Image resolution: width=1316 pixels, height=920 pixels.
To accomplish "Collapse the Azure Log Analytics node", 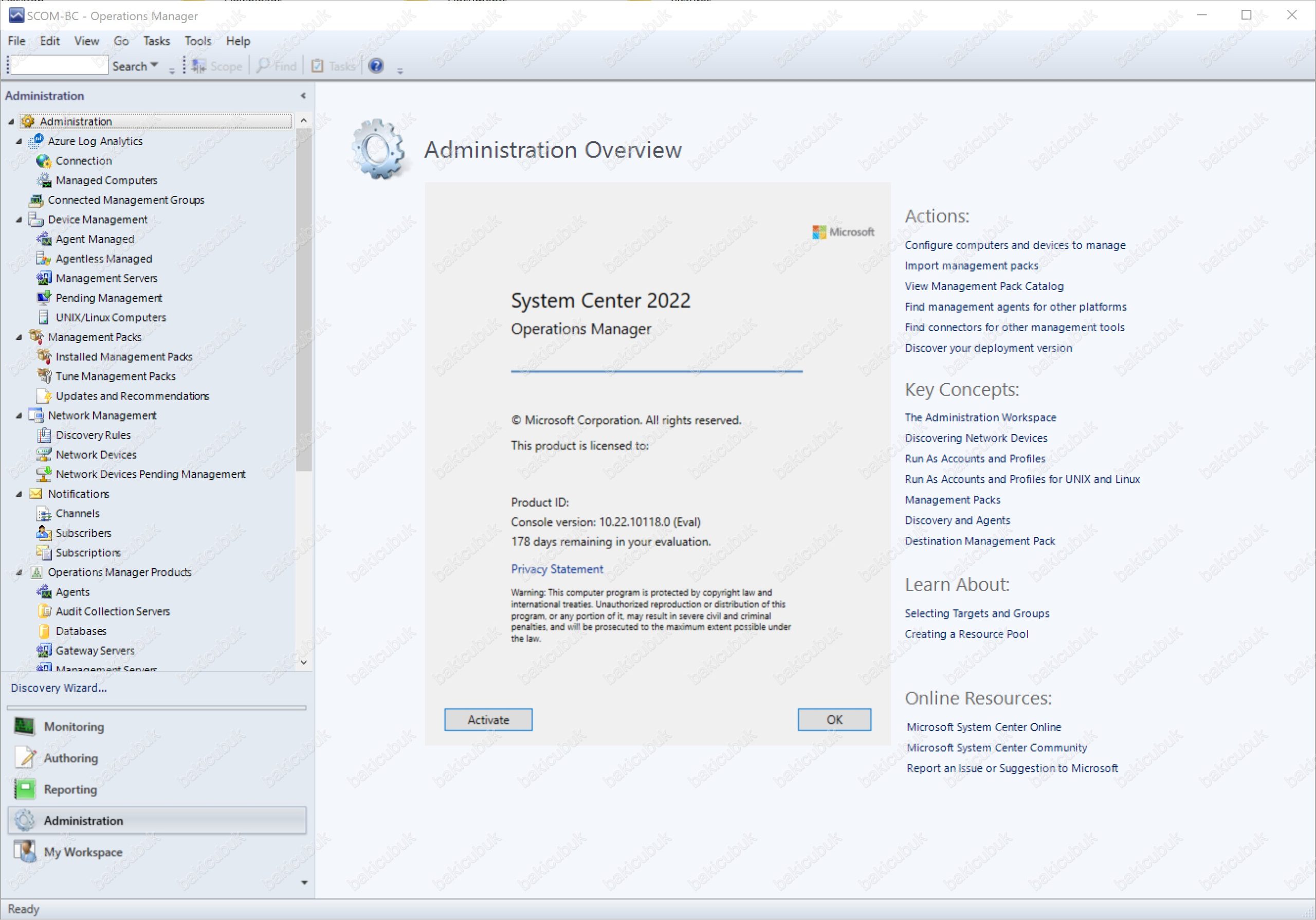I will tap(19, 141).
